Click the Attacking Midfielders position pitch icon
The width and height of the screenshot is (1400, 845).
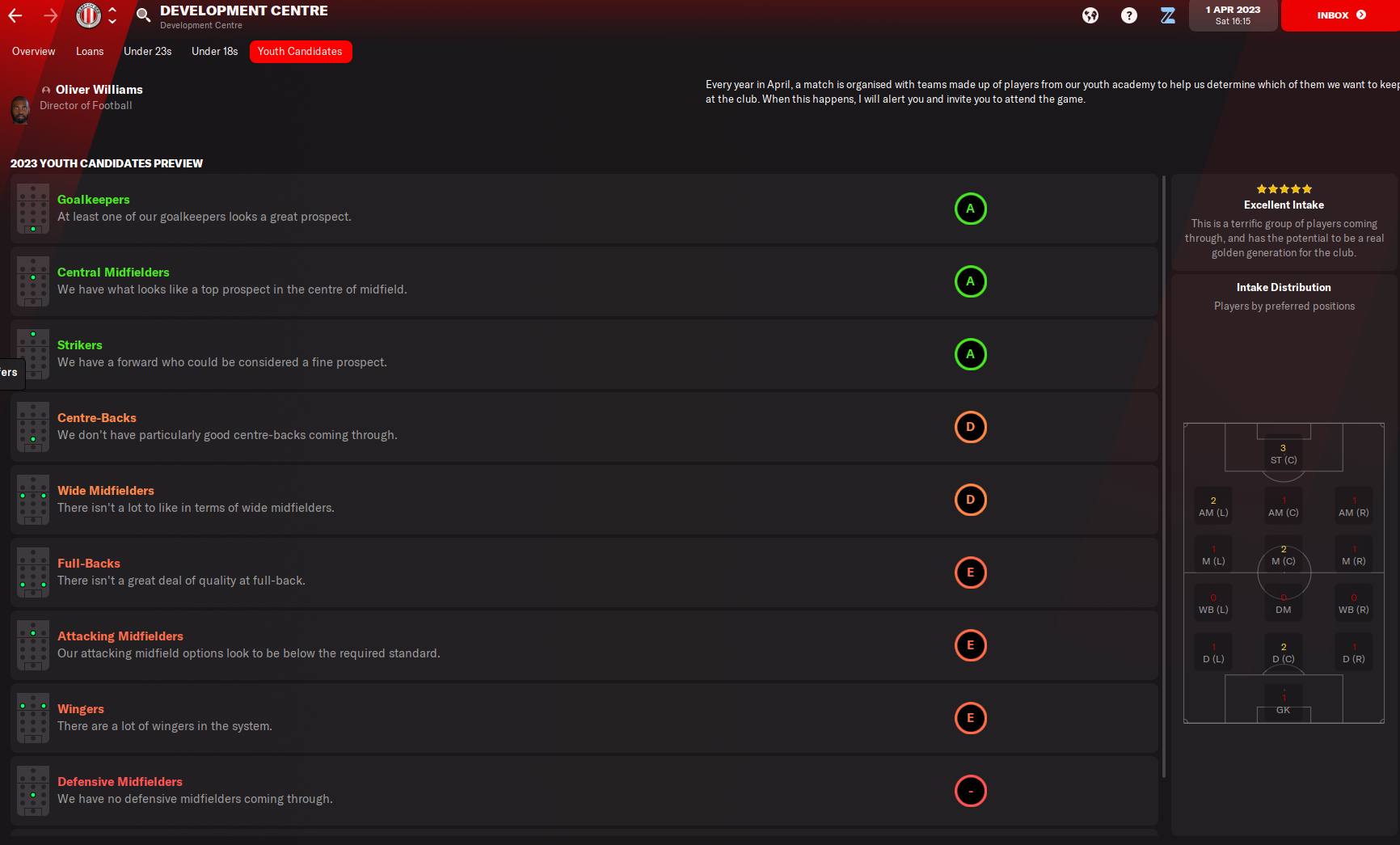[x=33, y=645]
